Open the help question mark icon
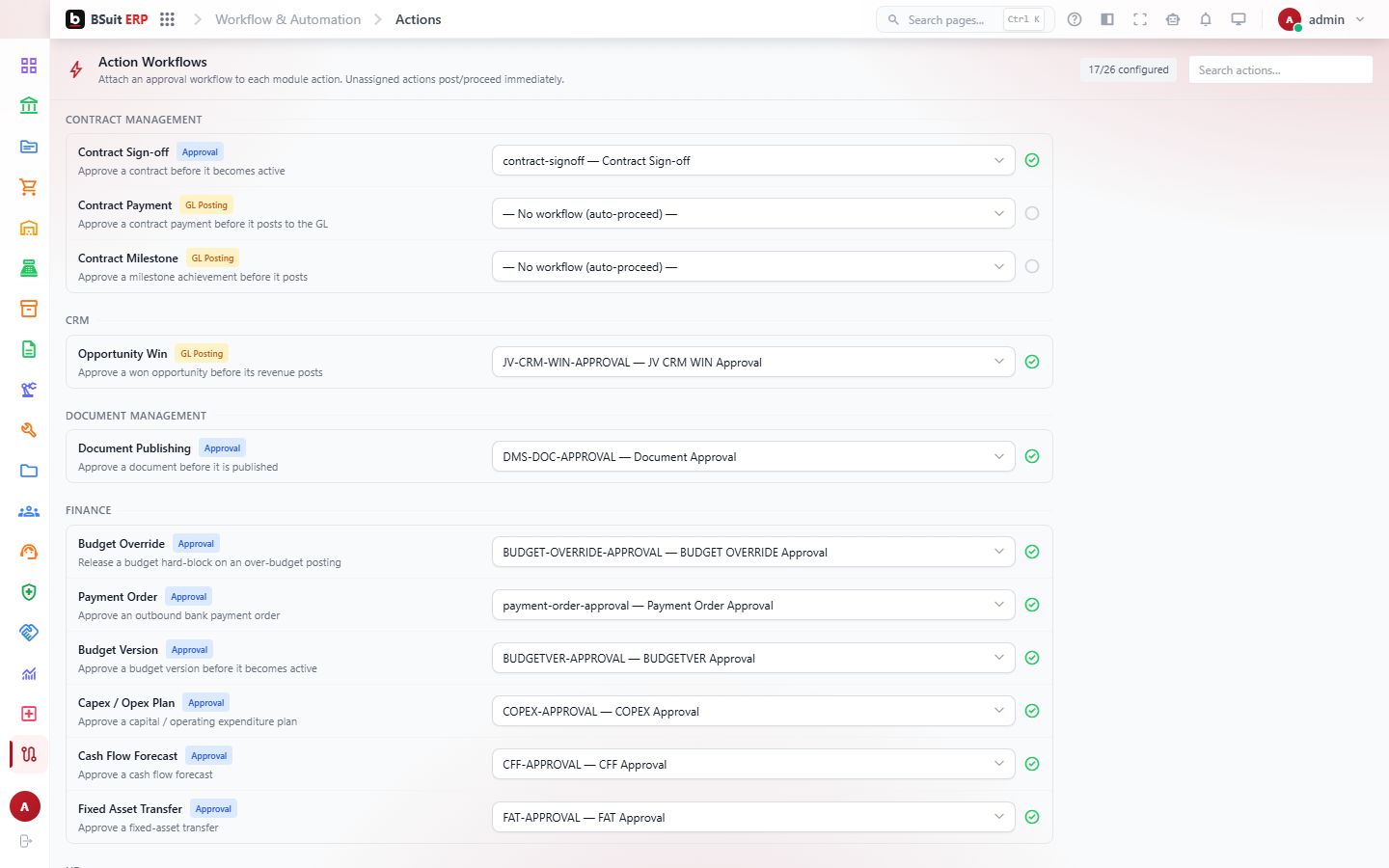Screen dimensions: 1389x868 [1075, 19]
